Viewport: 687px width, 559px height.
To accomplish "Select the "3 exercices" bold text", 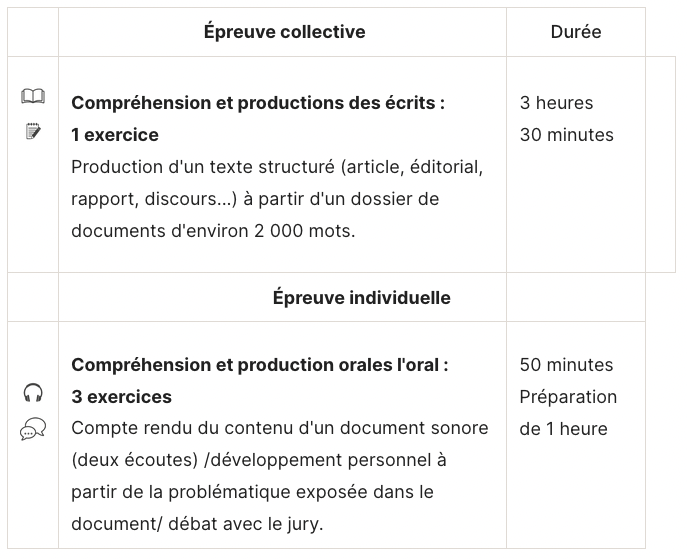I will tap(122, 397).
